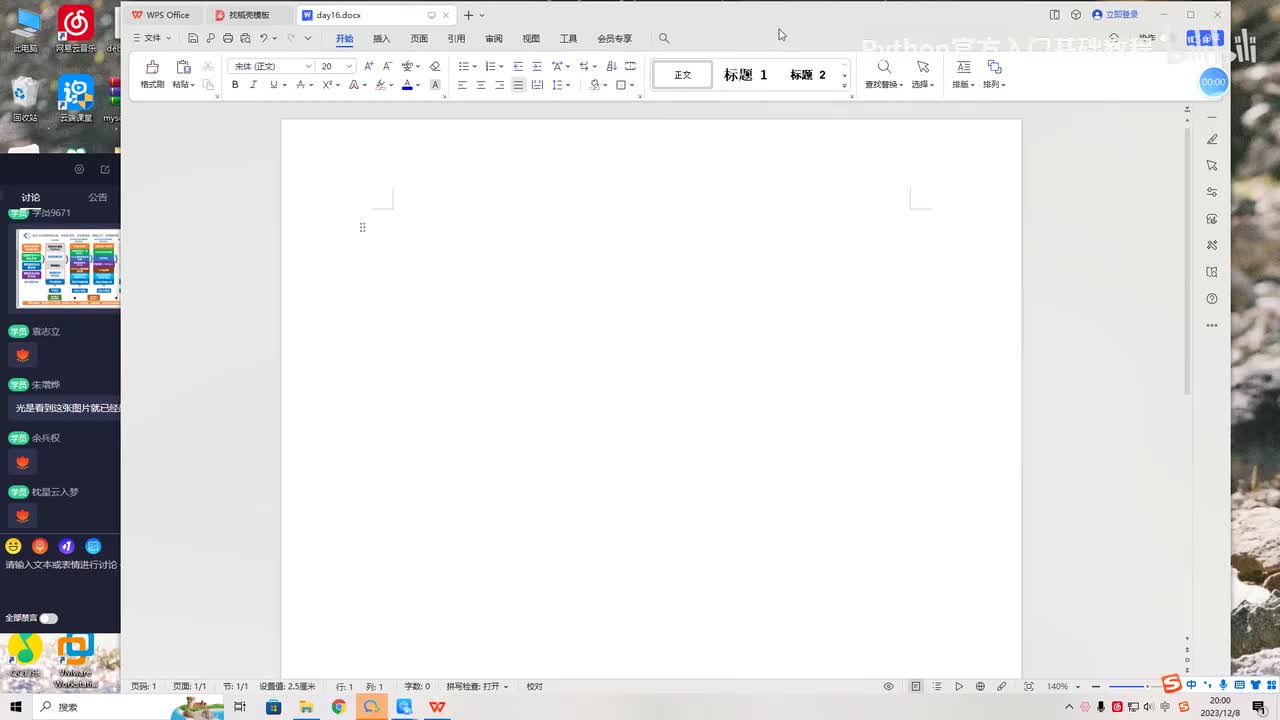Decrease font size with A- icon
1280x720 pixels.
coord(387,66)
